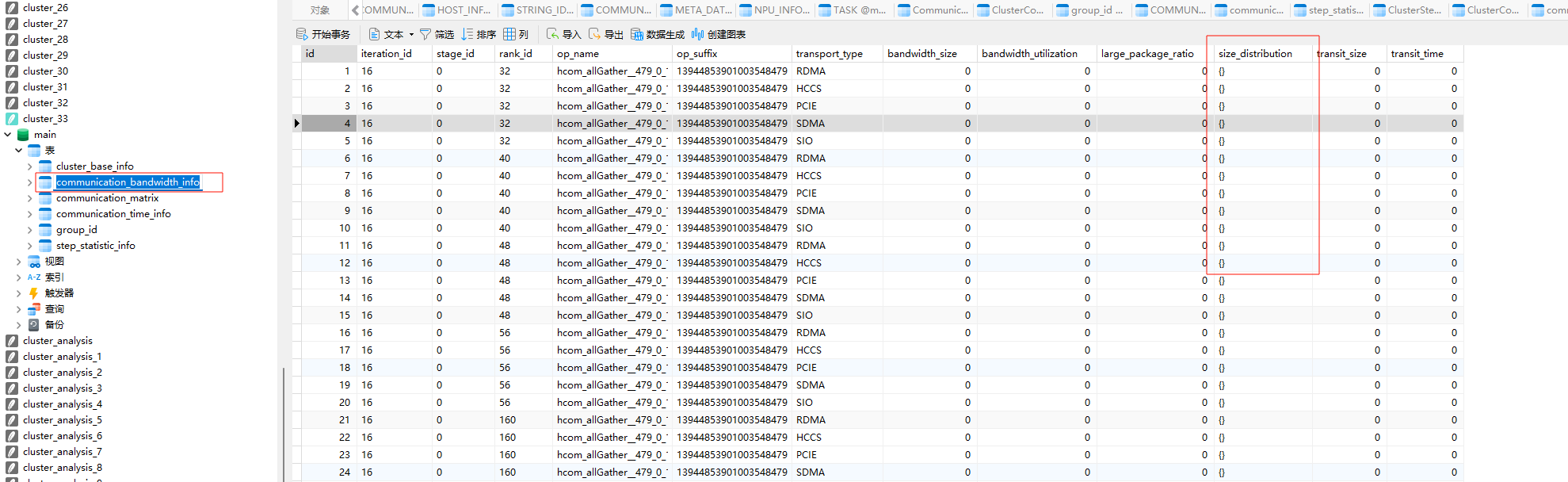
Task: Click the table icon of cluster_base_info
Action: pyautogui.click(x=45, y=166)
